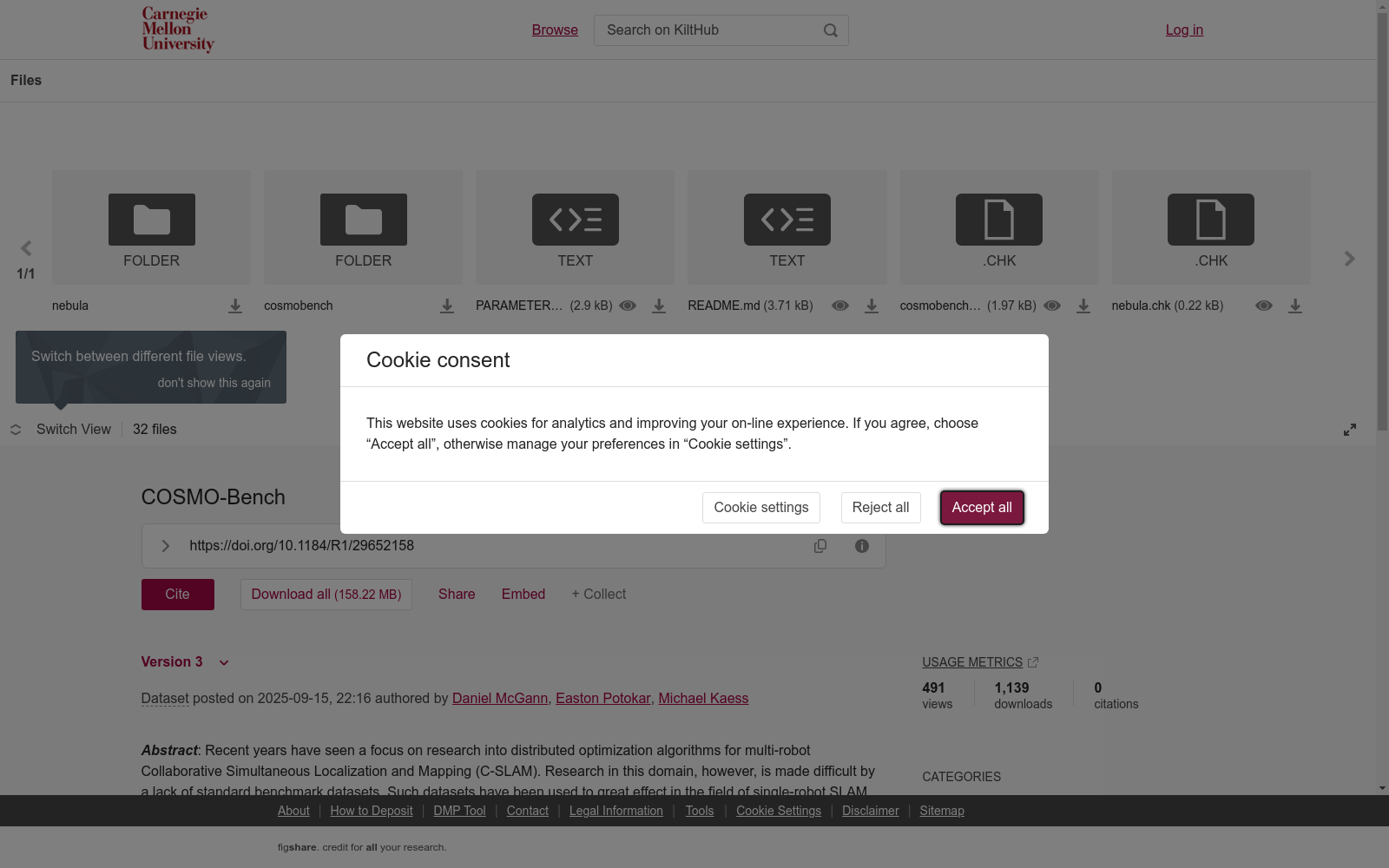Screen dimensions: 1389x868
Task: Open Contact footer link
Action: coord(528,811)
